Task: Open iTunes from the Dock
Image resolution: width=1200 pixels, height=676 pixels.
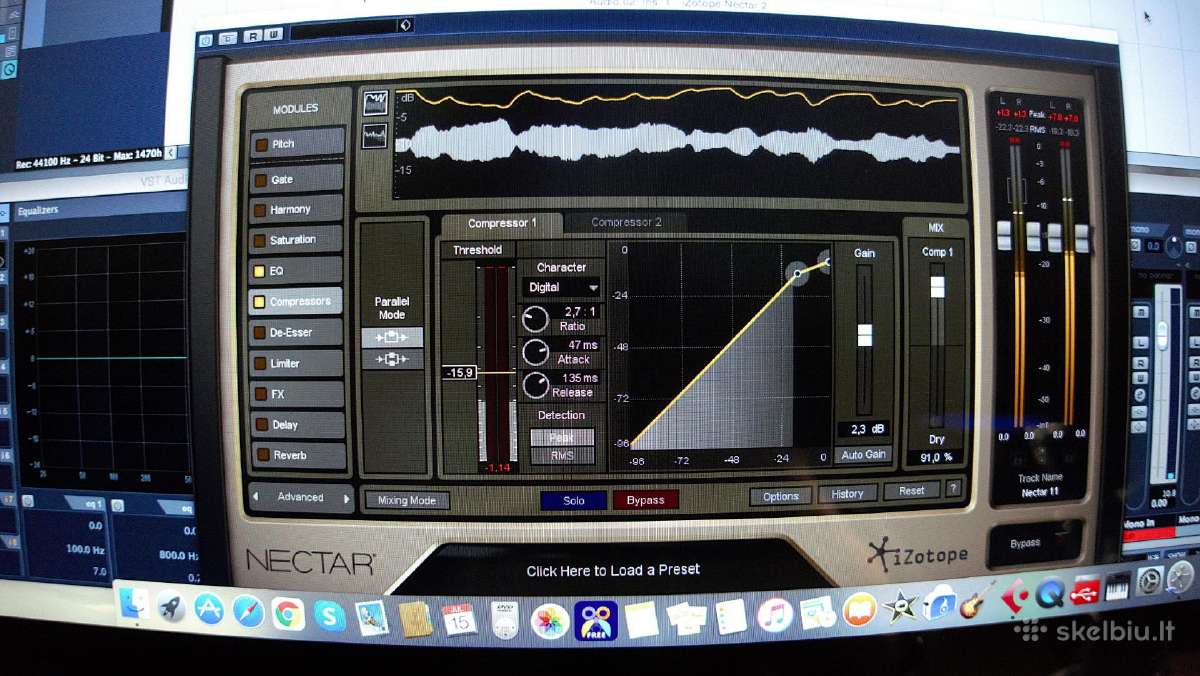Action: tap(775, 613)
